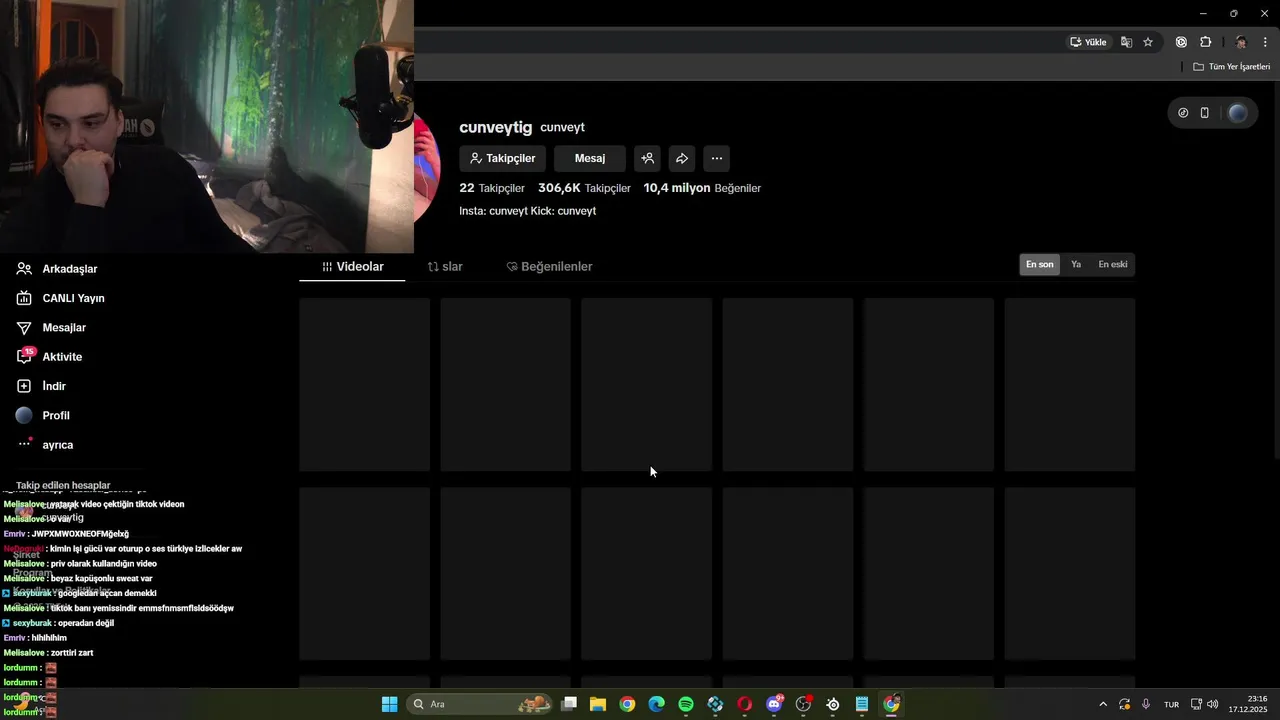Open the last video placeholder in first row

1070,384
